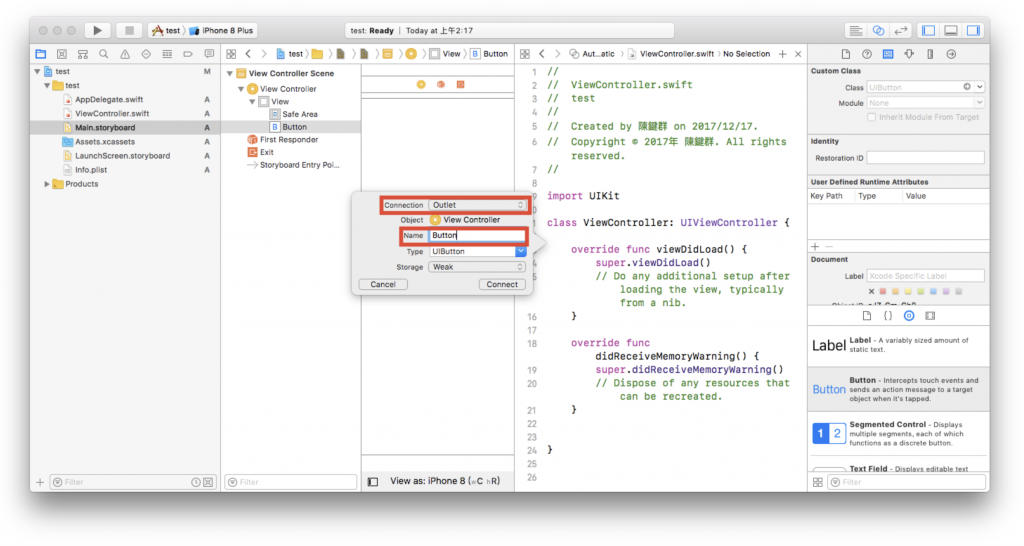Select the green document label color
This screenshot has height=546, width=1024.
click(x=921, y=292)
